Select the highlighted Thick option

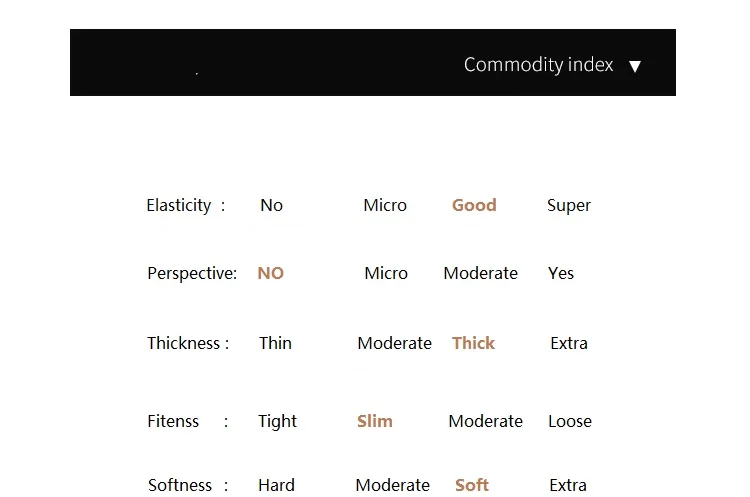[474, 343]
